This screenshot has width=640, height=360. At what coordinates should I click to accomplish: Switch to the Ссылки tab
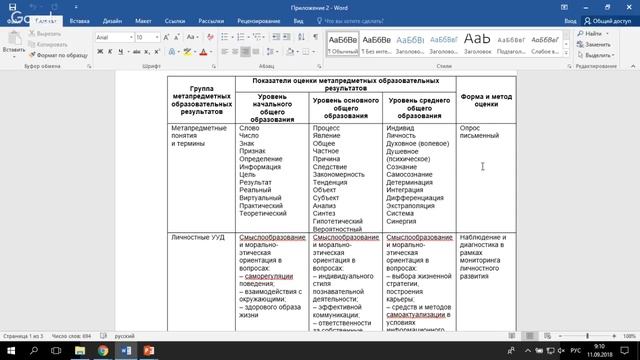pyautogui.click(x=175, y=21)
